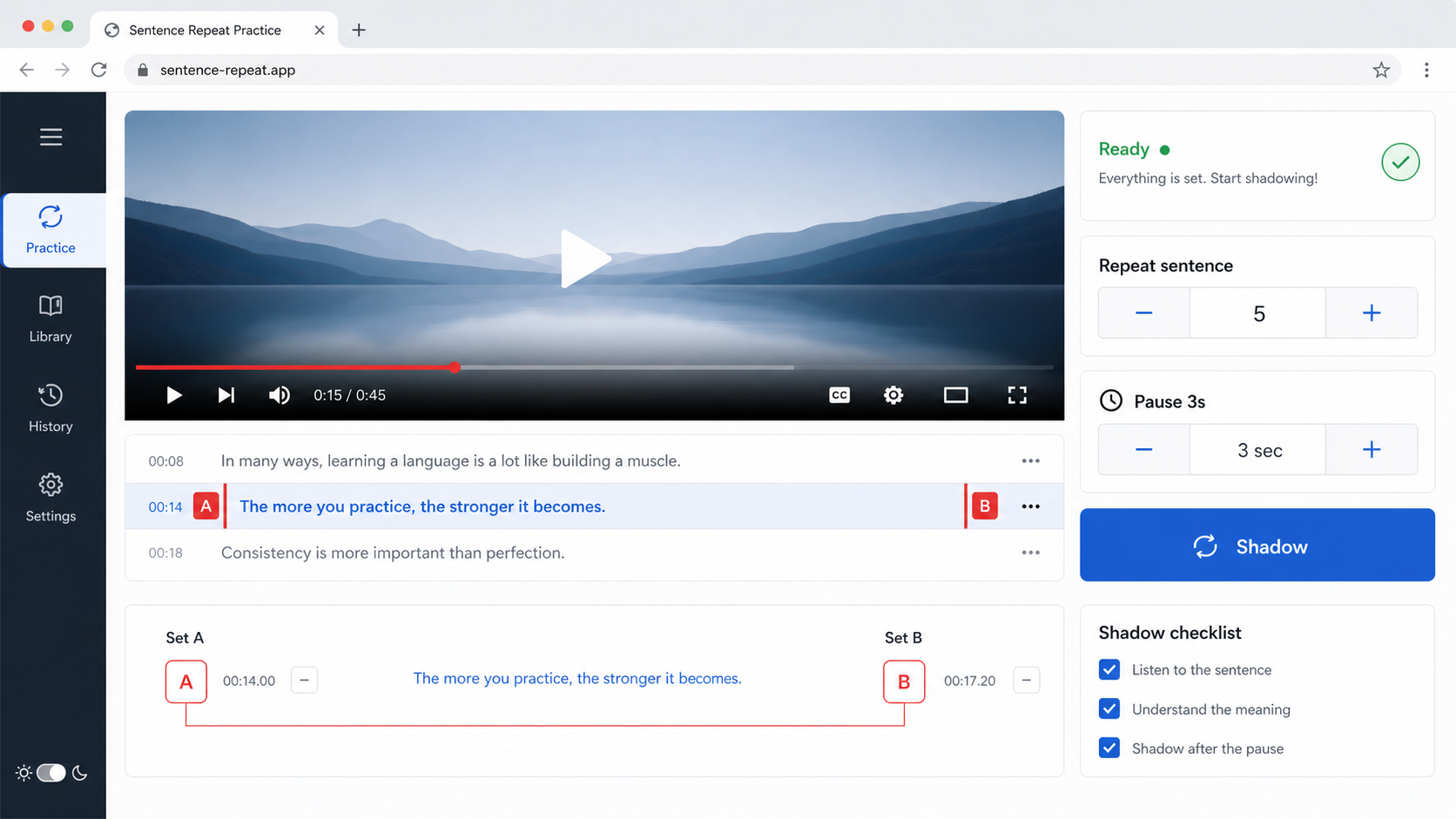
Task: Uncheck 'Listen to the sentence'
Action: (x=1109, y=669)
